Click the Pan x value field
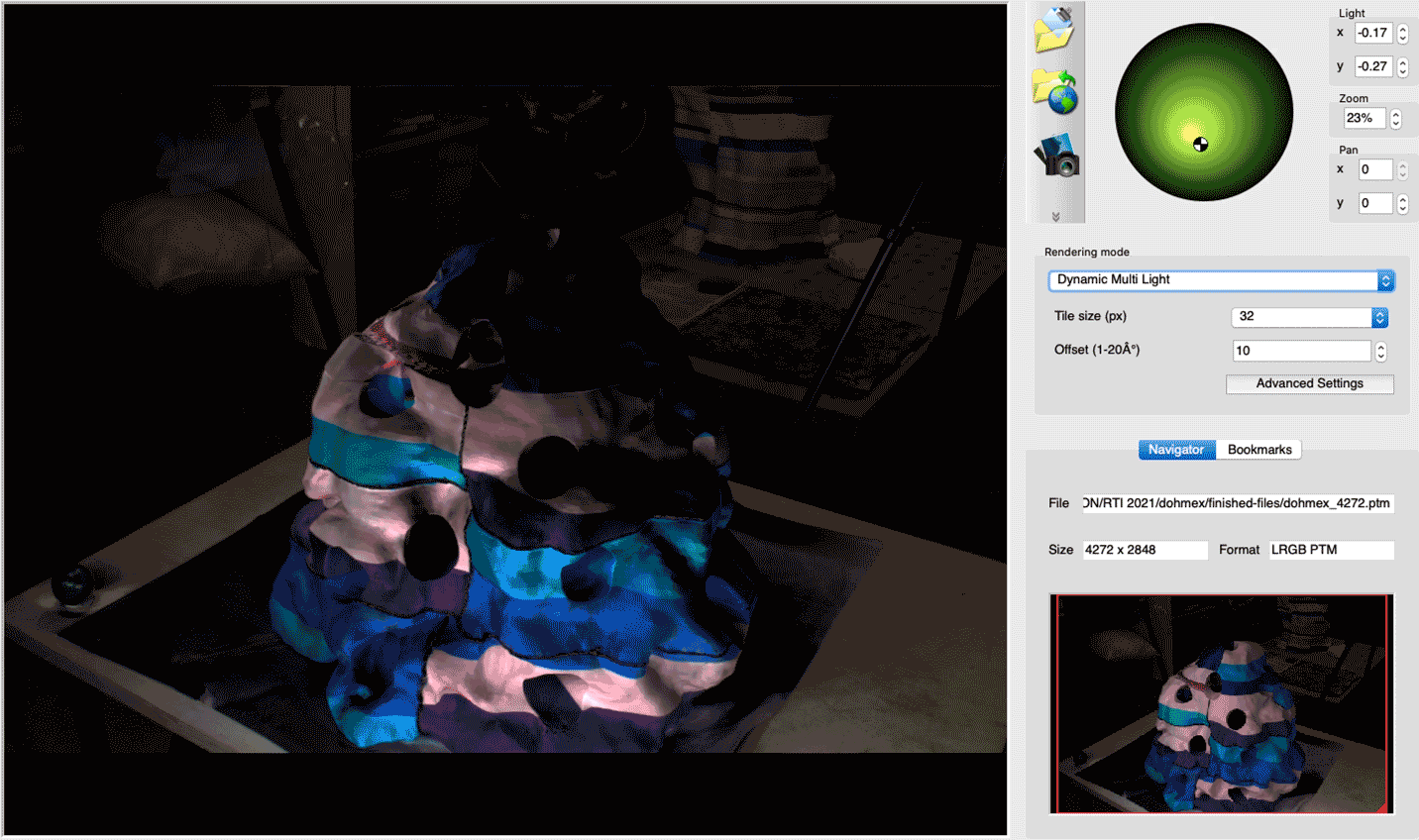 click(1375, 169)
